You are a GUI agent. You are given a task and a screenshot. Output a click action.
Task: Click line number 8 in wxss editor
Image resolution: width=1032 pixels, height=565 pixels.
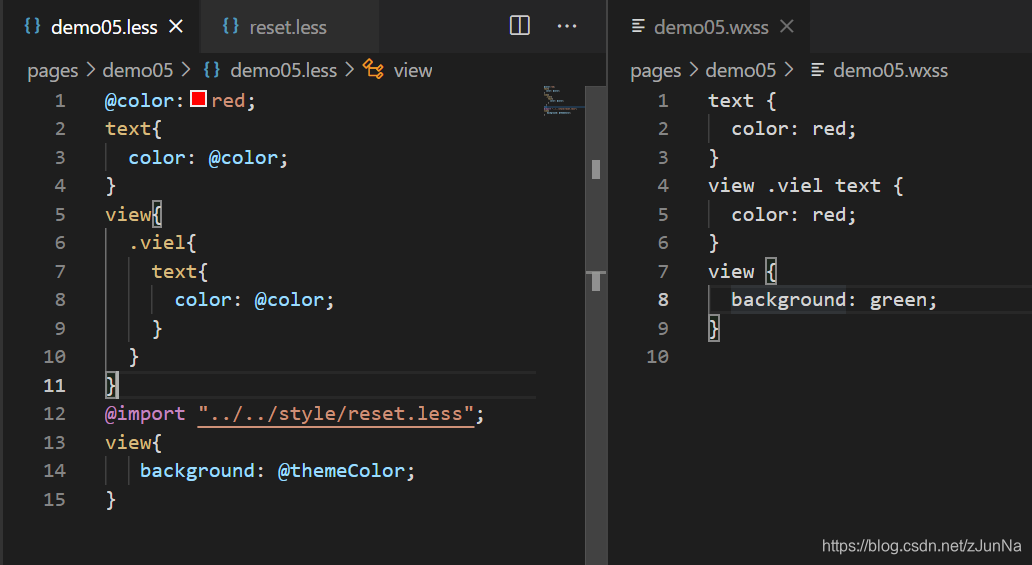tap(663, 300)
